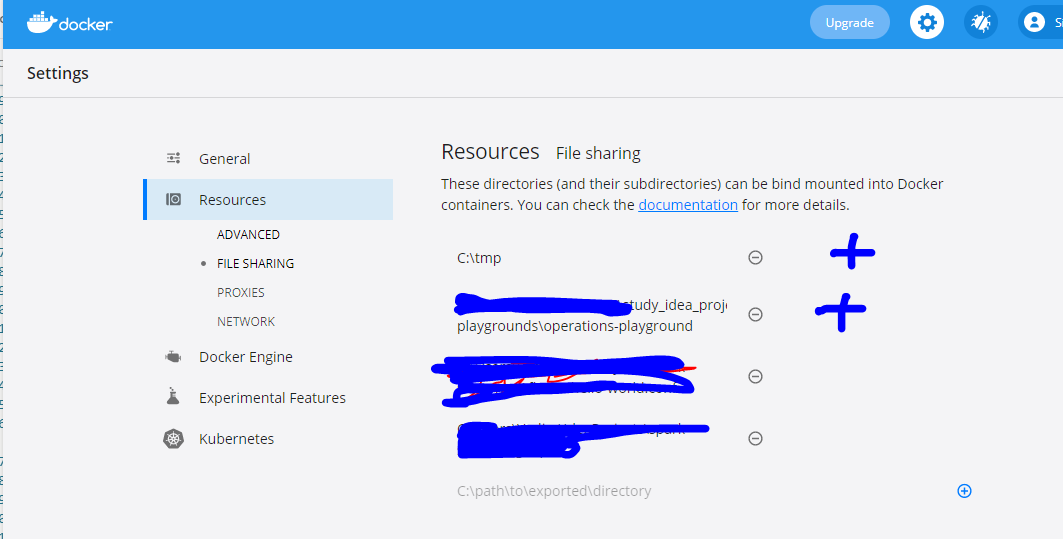Click the playgrounds\operations-playground path text
Viewport: 1063px width, 539px height.
575,326
